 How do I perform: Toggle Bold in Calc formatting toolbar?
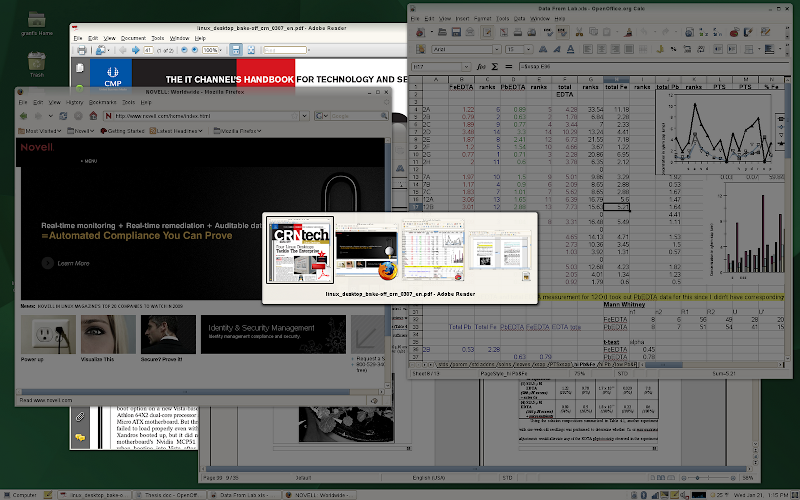click(x=543, y=49)
